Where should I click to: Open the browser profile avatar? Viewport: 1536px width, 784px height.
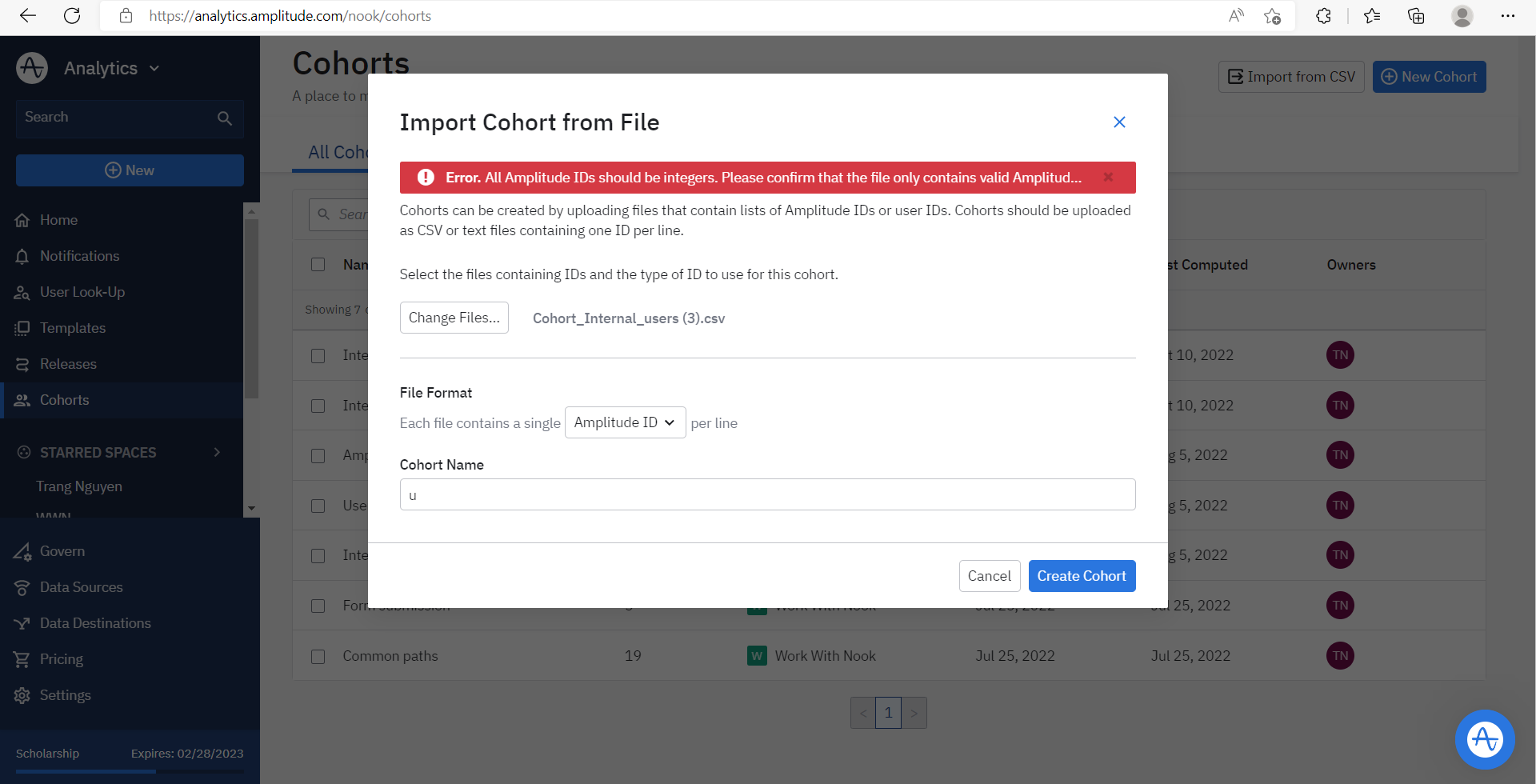coord(1462,16)
